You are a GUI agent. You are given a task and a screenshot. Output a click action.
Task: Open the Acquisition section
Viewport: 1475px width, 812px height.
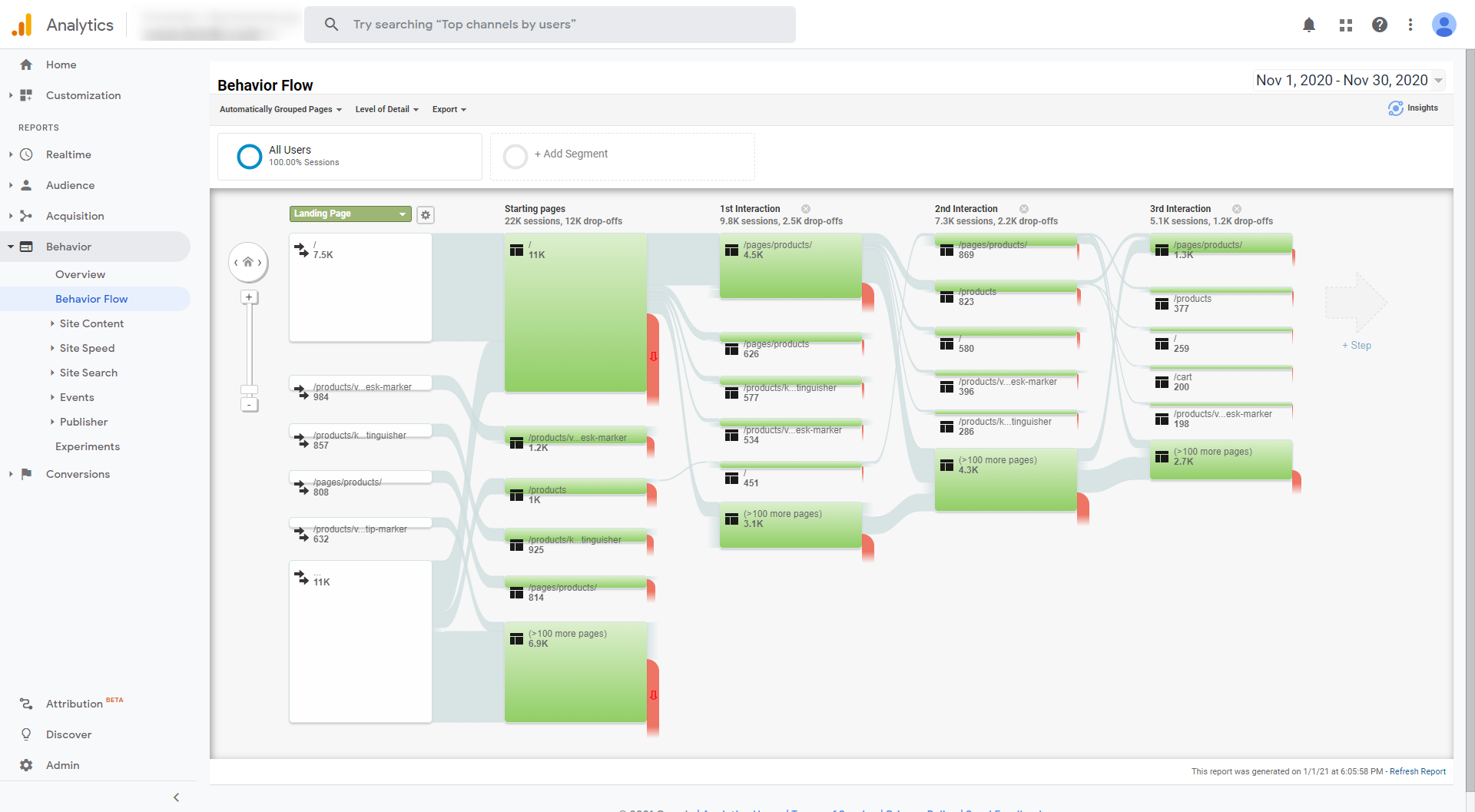[75, 216]
